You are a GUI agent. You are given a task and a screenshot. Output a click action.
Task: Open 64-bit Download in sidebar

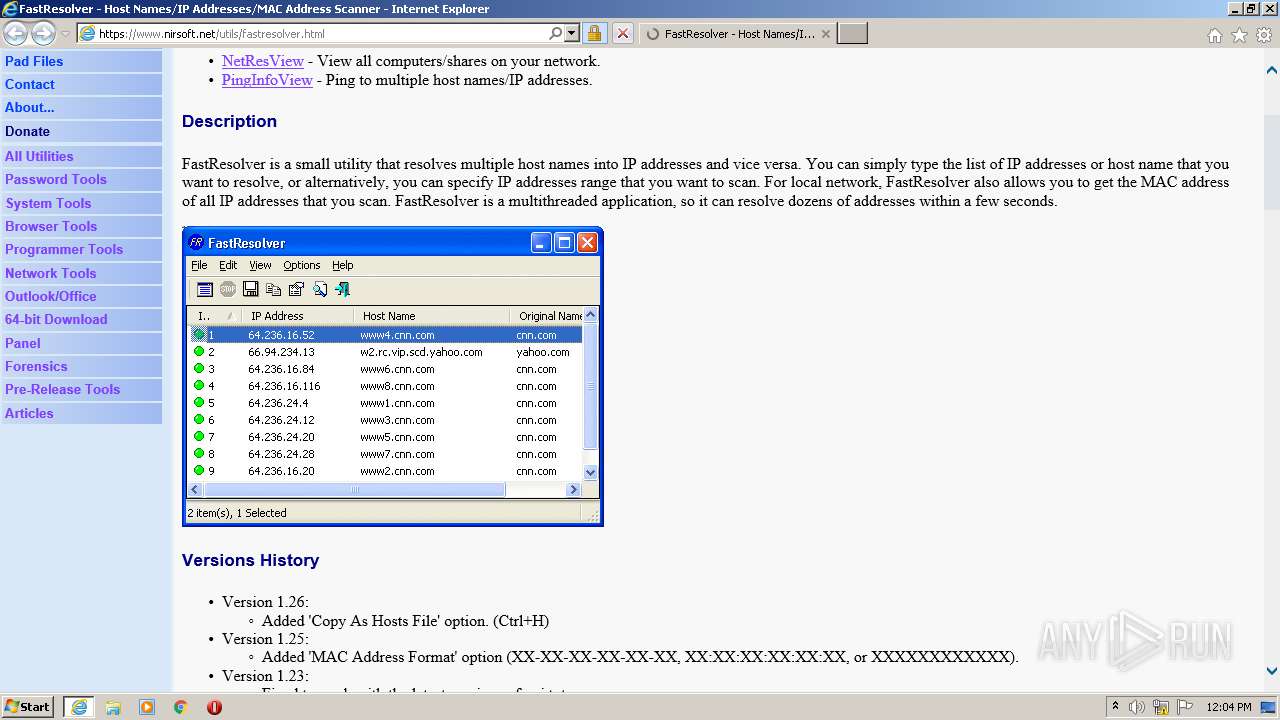(x=56, y=319)
